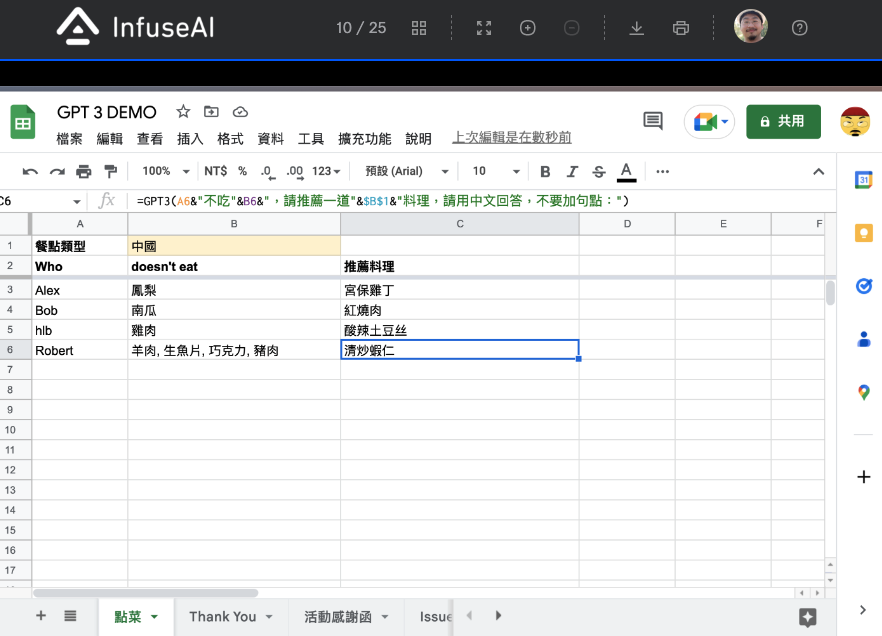Open the 預設 (Arial) font dropdown
The image size is (882, 636).
pyautogui.click(x=407, y=171)
